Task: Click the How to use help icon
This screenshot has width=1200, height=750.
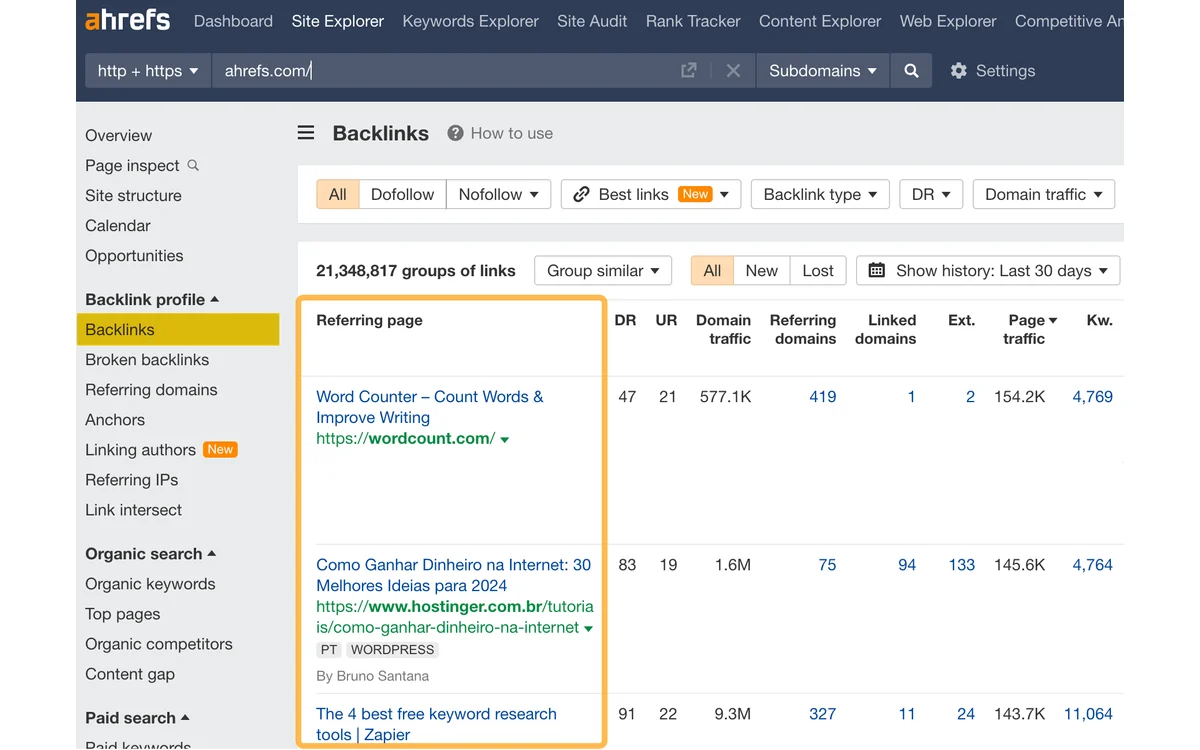Action: point(455,133)
